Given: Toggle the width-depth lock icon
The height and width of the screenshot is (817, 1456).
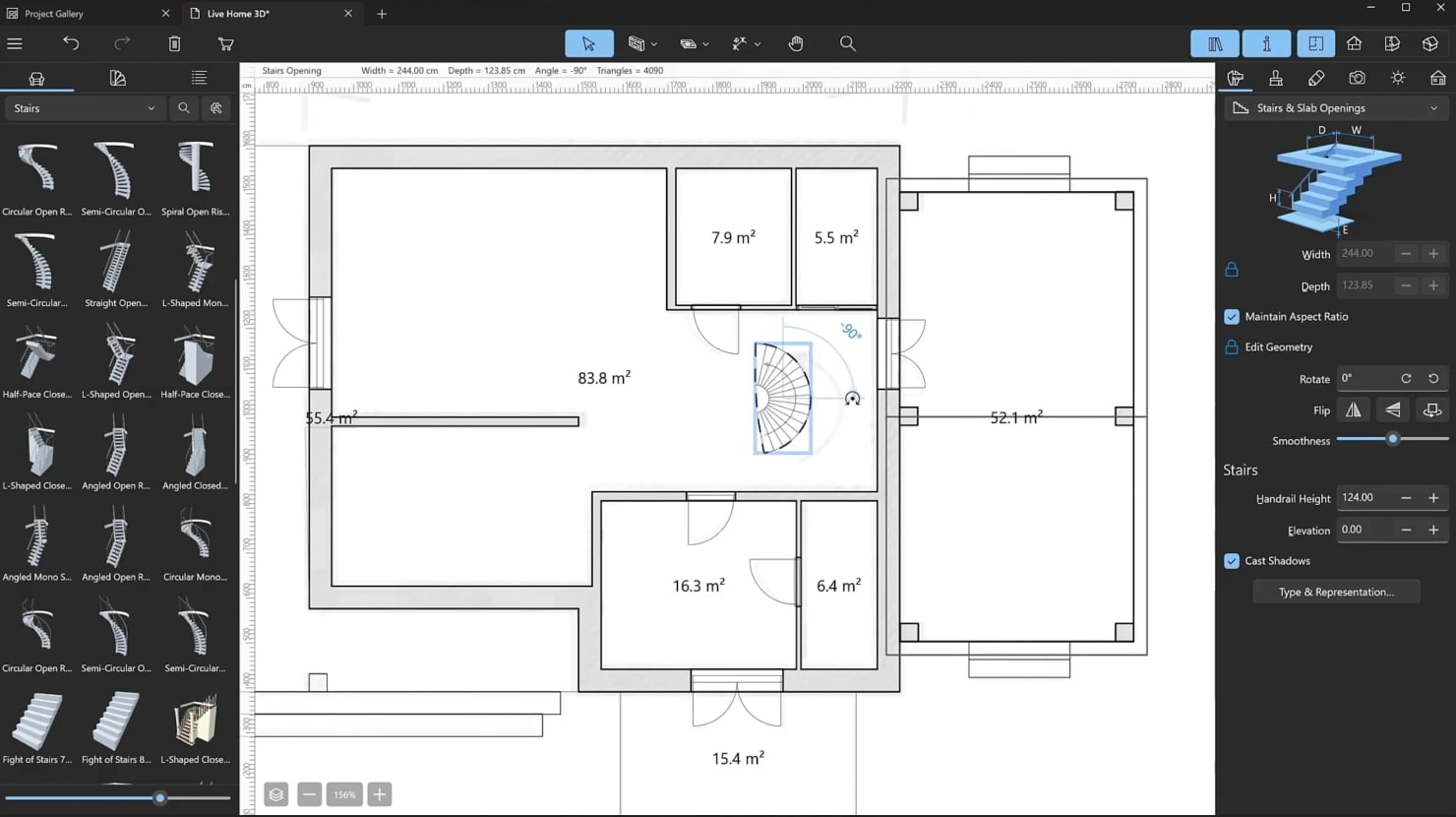Looking at the screenshot, I should click(1232, 270).
